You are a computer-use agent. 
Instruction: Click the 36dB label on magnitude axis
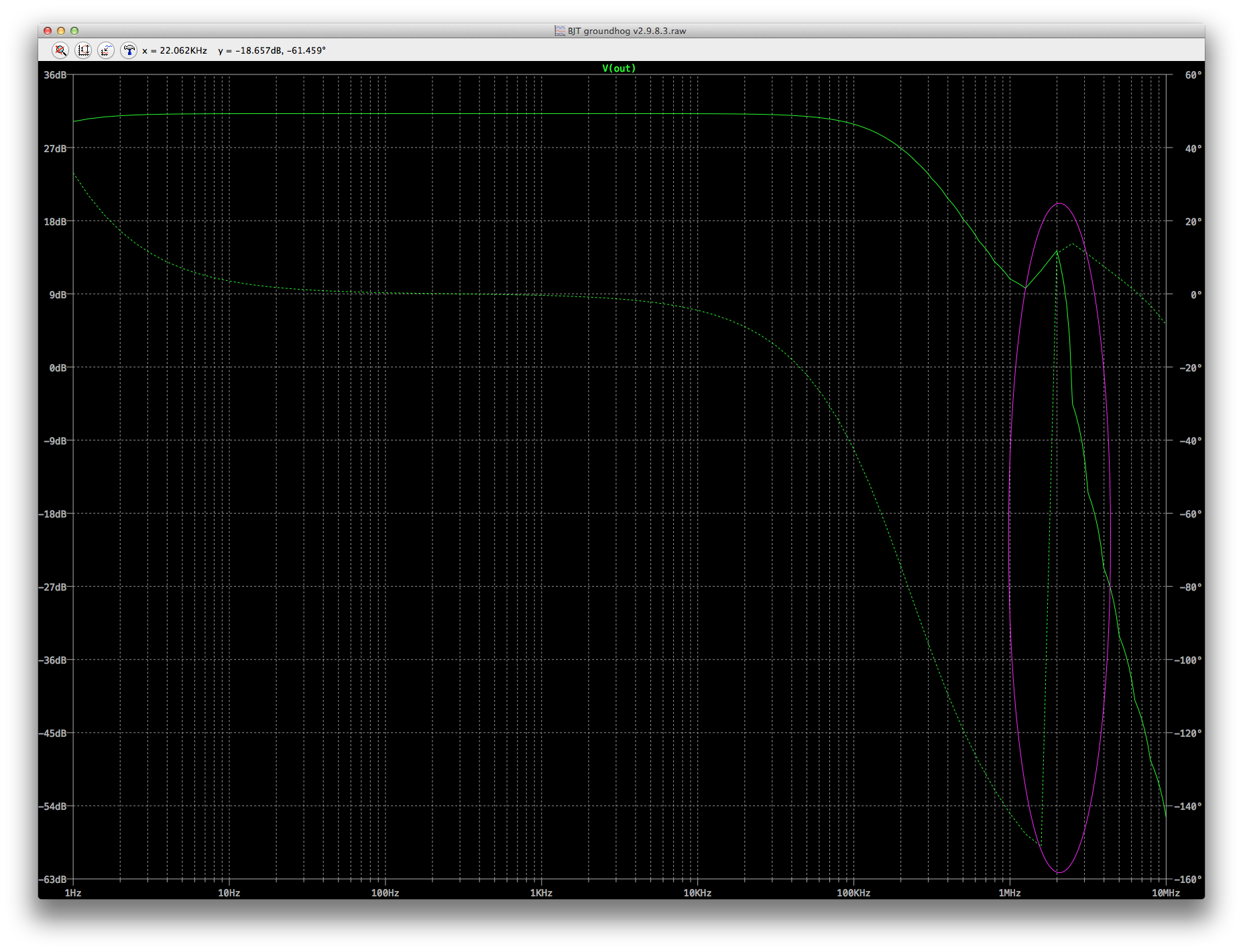(x=55, y=75)
